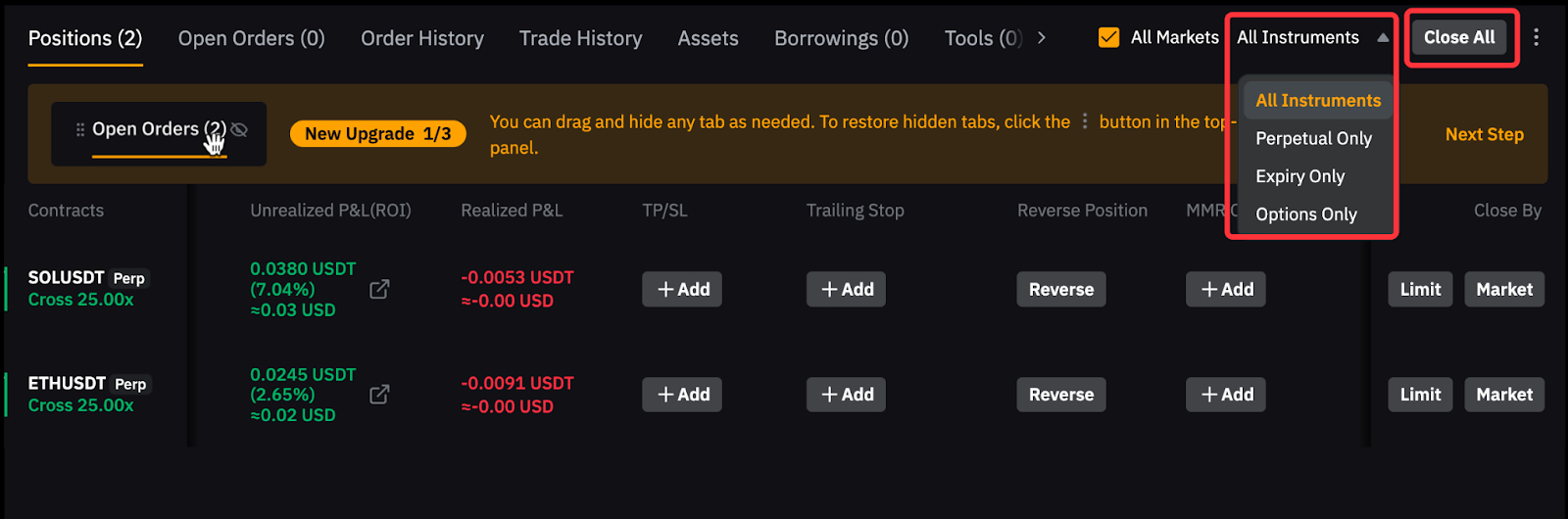This screenshot has width=1568, height=519.
Task: Click the drag handle beside Open Orders
Action: coord(79,129)
